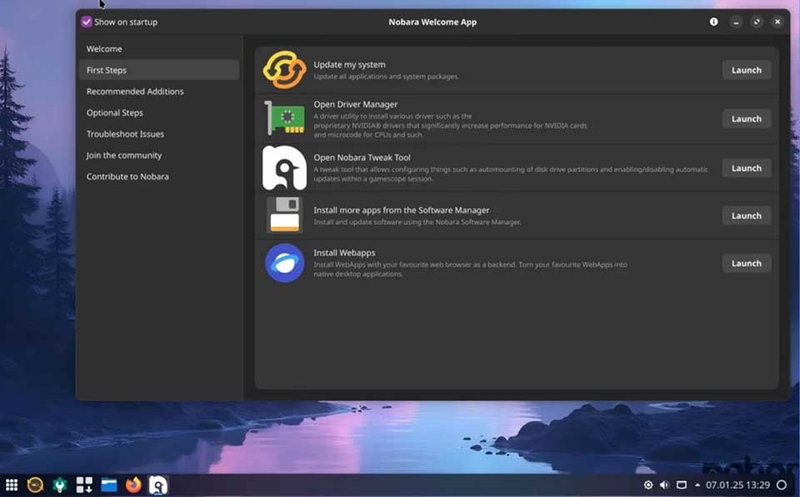Switch to Troubleshoot Issues section

[159, 134]
